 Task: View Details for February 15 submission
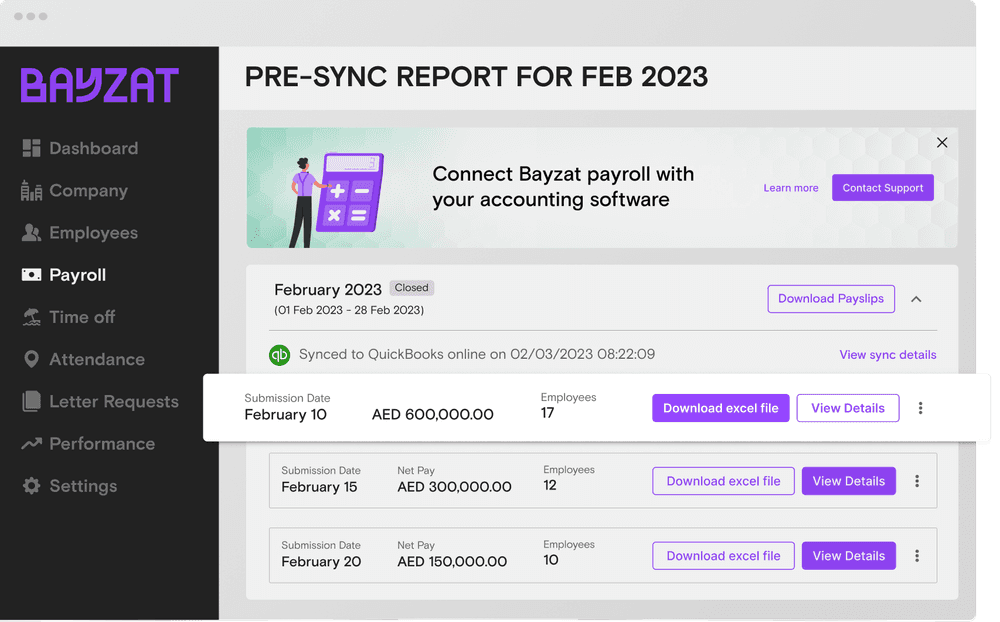coord(849,481)
